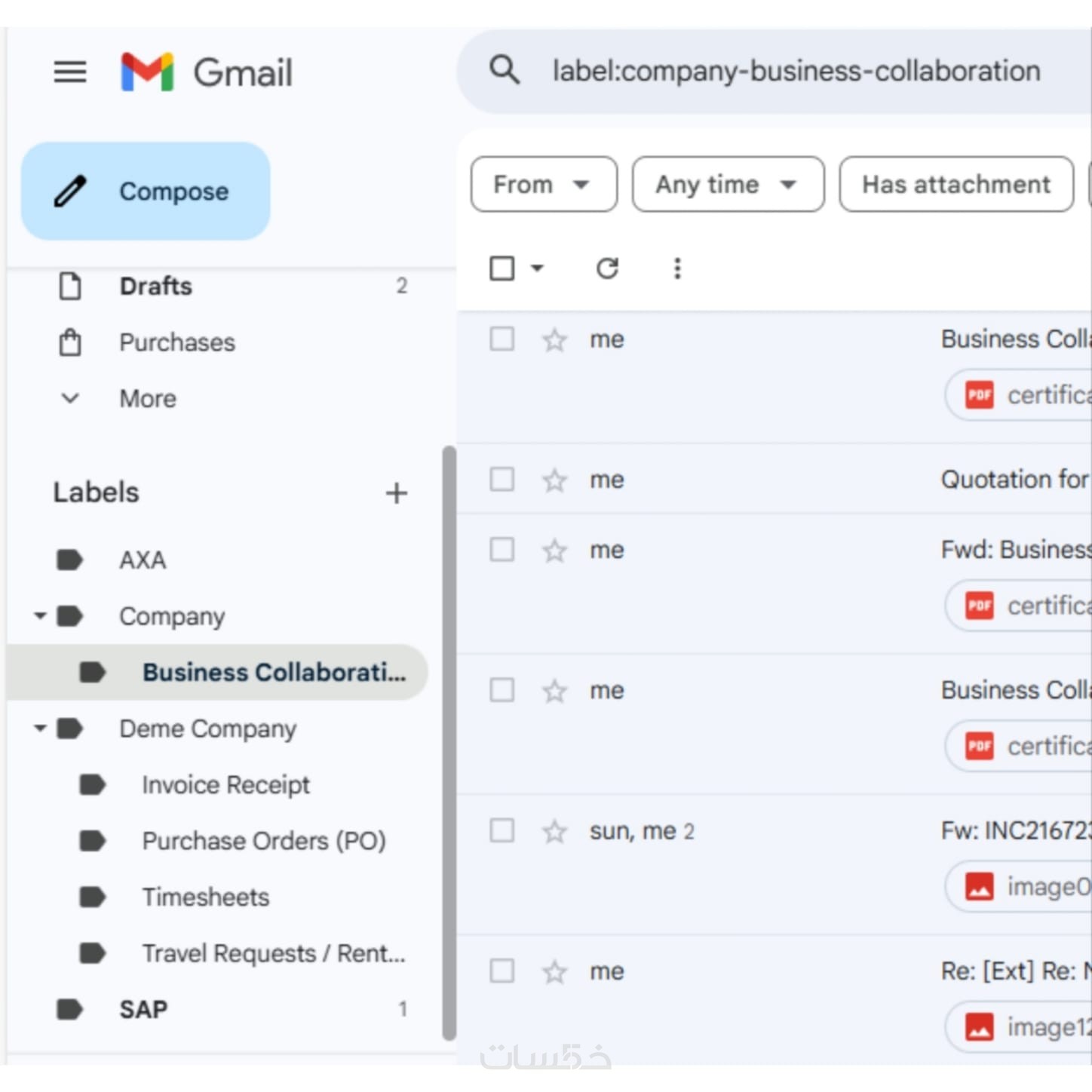Image resolution: width=1092 pixels, height=1092 pixels.
Task: Click the sidebar vertical scrollbar
Action: coord(449,743)
